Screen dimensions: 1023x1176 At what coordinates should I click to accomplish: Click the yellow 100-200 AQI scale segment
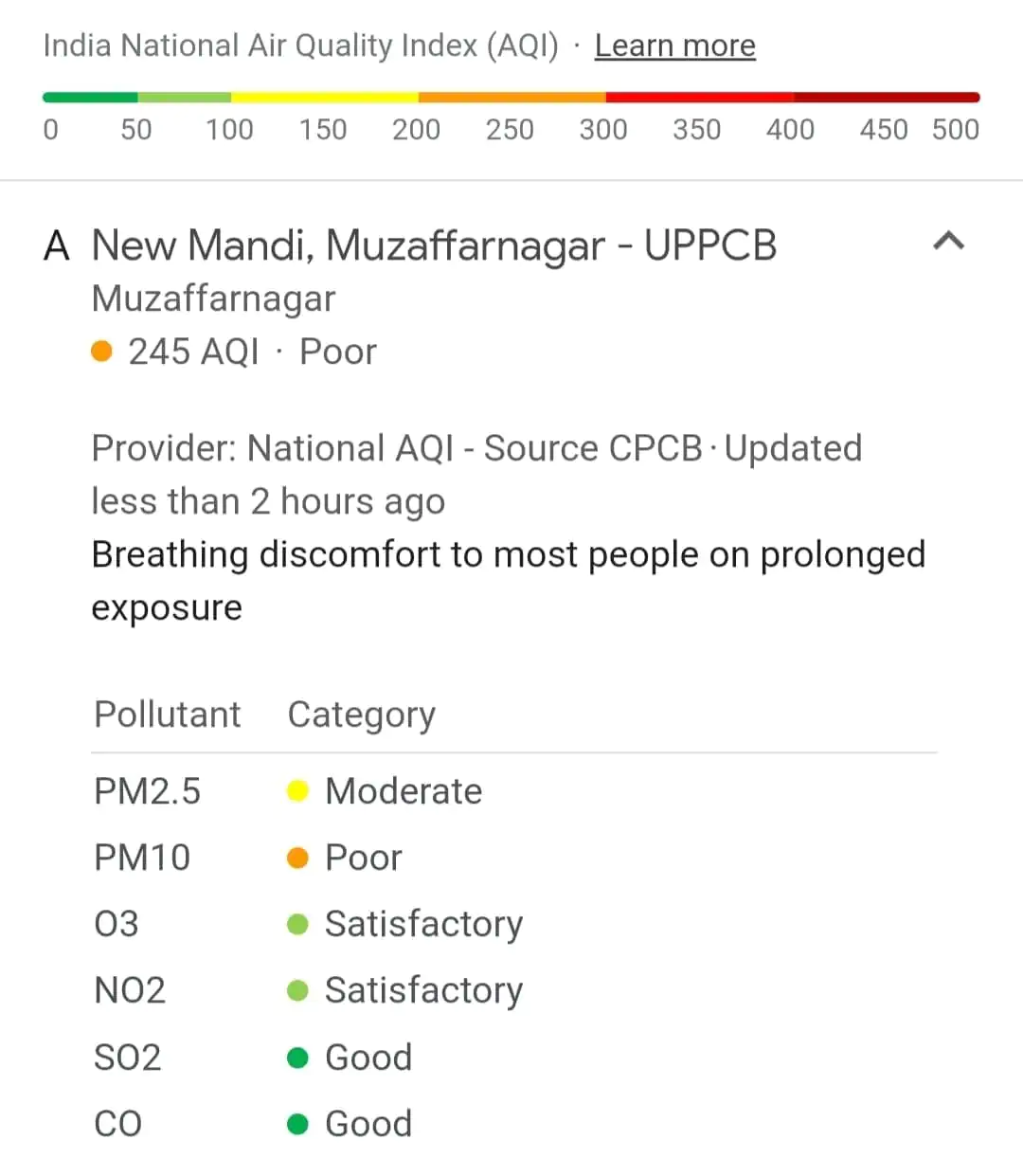click(x=324, y=97)
